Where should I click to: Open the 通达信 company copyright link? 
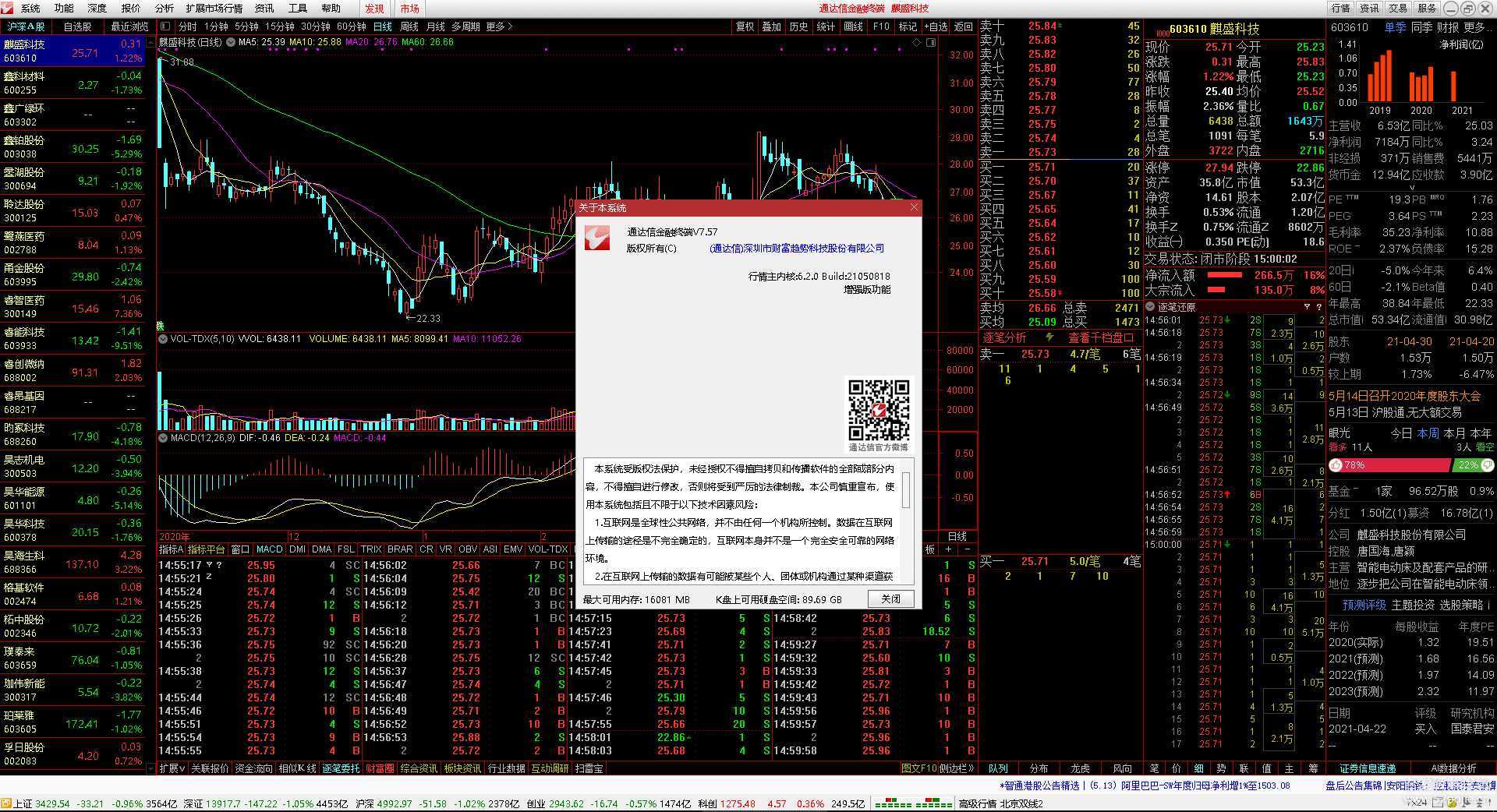point(796,248)
